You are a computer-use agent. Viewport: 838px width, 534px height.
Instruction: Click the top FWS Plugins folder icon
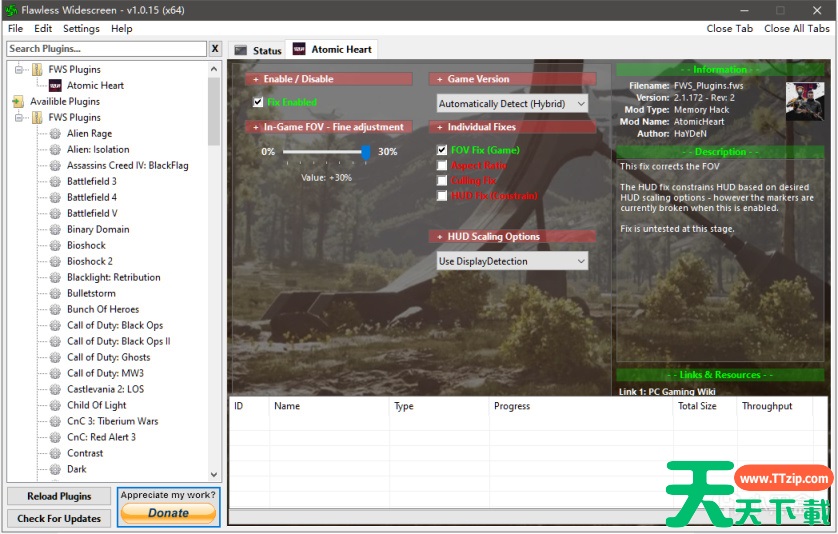(37, 69)
